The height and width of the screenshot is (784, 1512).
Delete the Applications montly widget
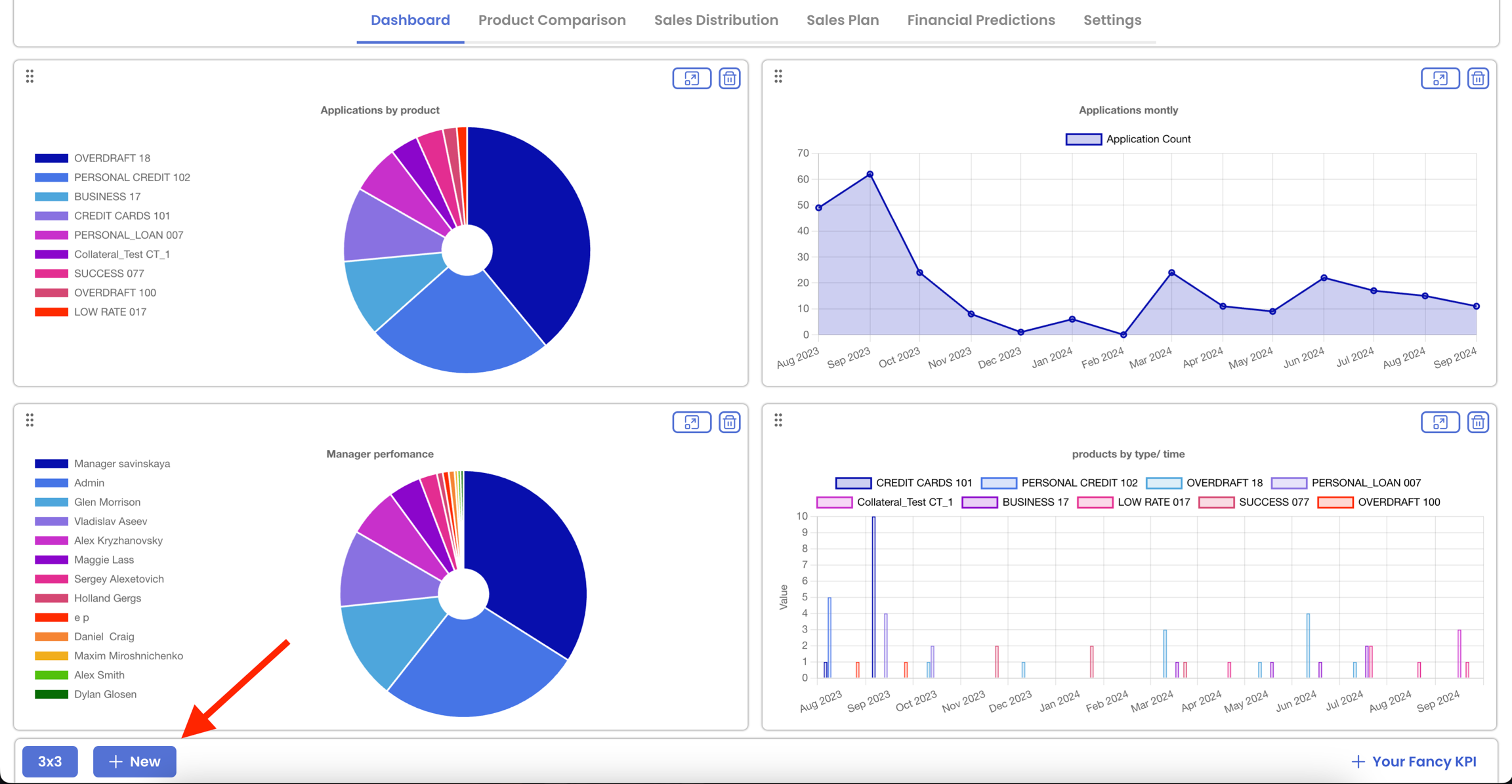[1478, 79]
